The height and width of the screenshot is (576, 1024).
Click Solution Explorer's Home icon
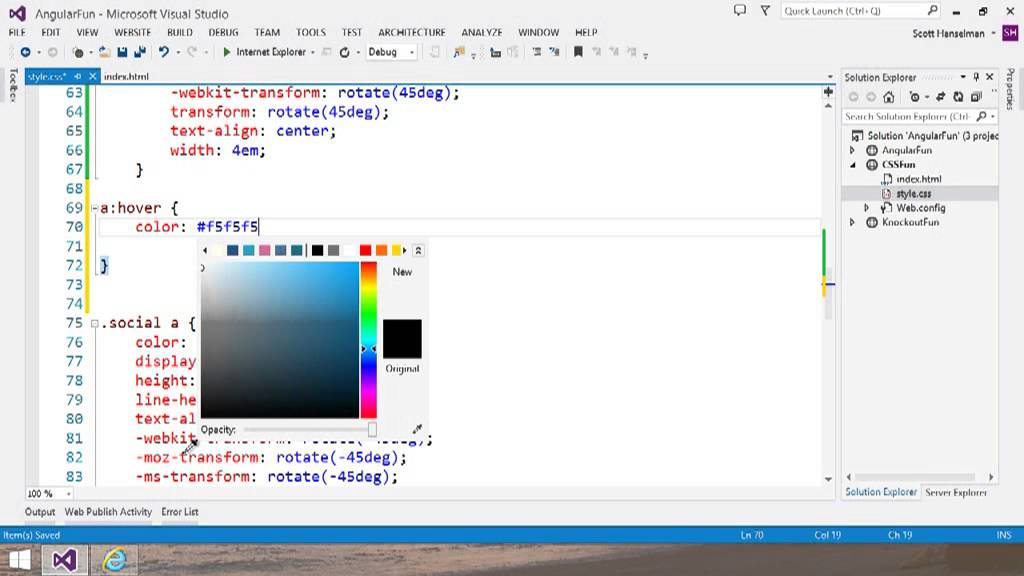[x=888, y=97]
